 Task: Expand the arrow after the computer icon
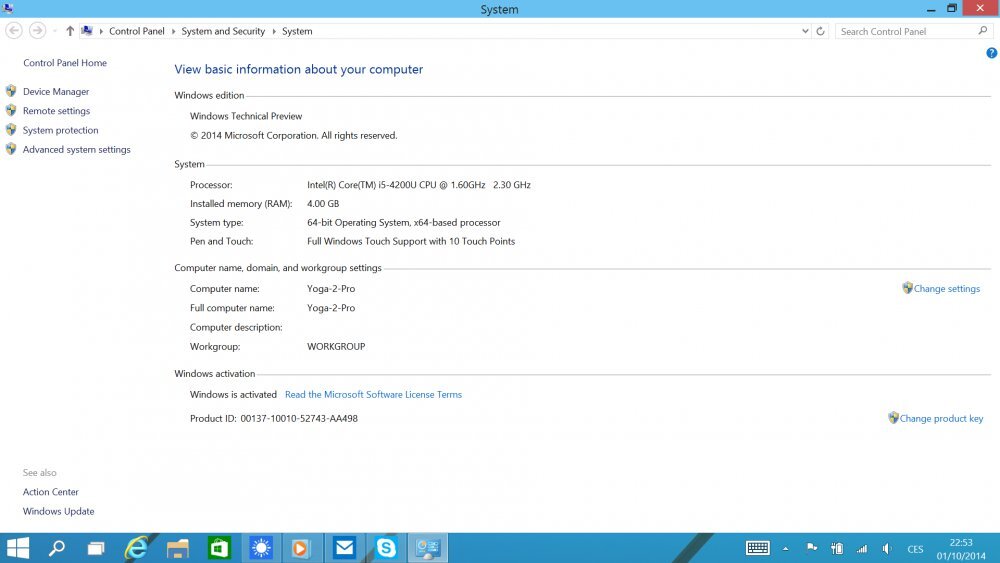[101, 31]
